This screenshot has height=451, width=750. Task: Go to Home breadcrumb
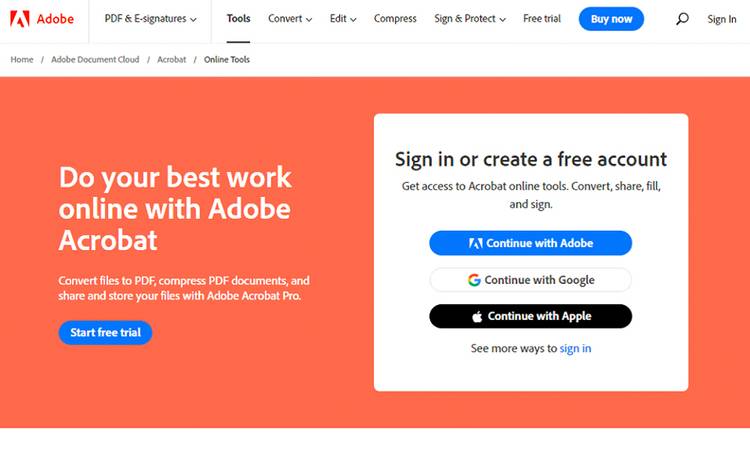point(22,59)
